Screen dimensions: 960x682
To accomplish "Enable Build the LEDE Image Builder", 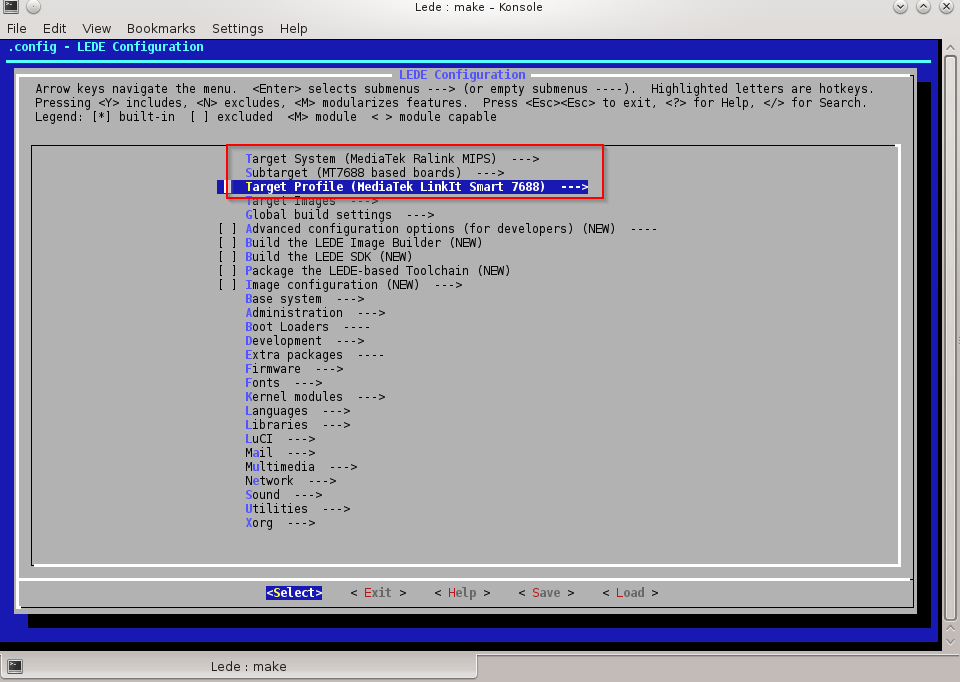I will click(228, 243).
